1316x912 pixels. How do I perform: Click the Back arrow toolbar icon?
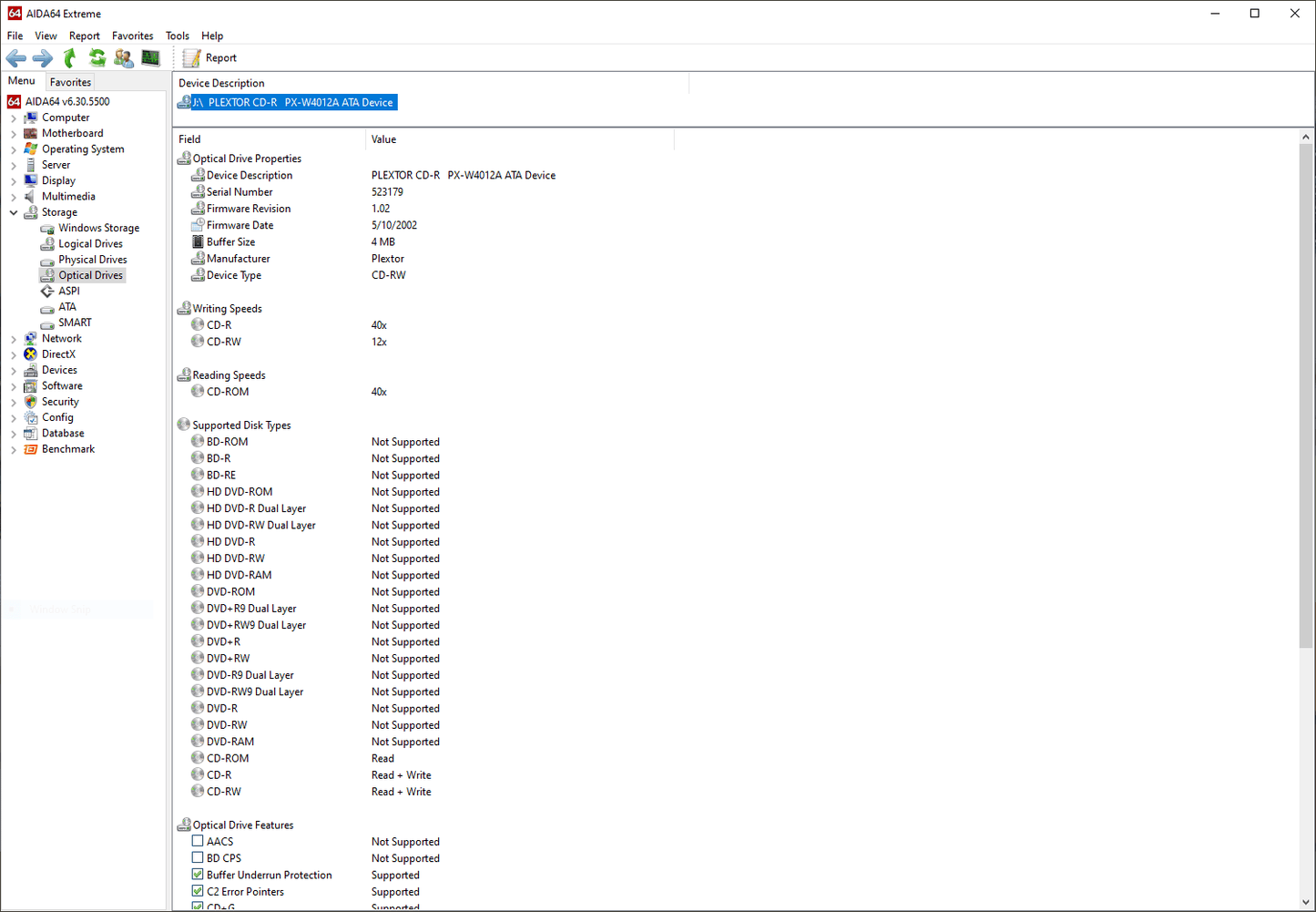[x=16, y=58]
